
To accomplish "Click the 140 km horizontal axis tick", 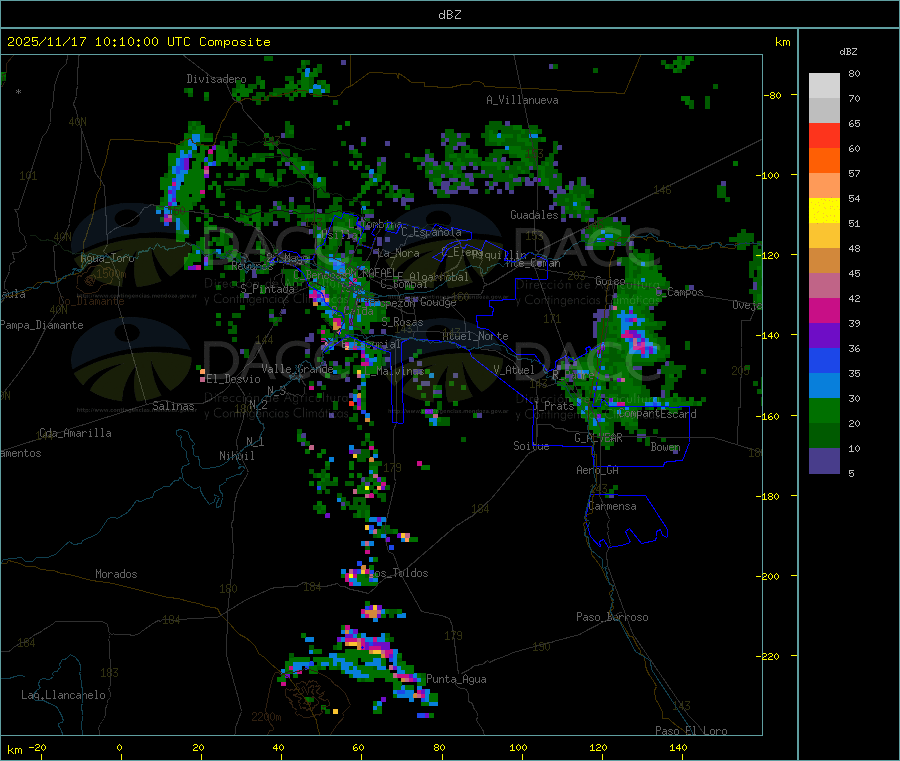I will [x=678, y=747].
